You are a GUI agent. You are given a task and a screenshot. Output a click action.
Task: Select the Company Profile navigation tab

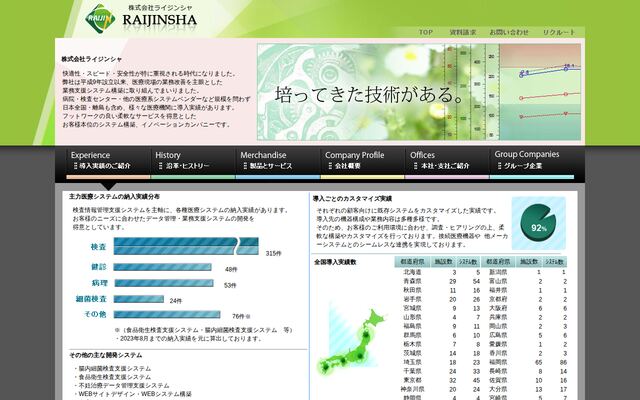pos(362,163)
